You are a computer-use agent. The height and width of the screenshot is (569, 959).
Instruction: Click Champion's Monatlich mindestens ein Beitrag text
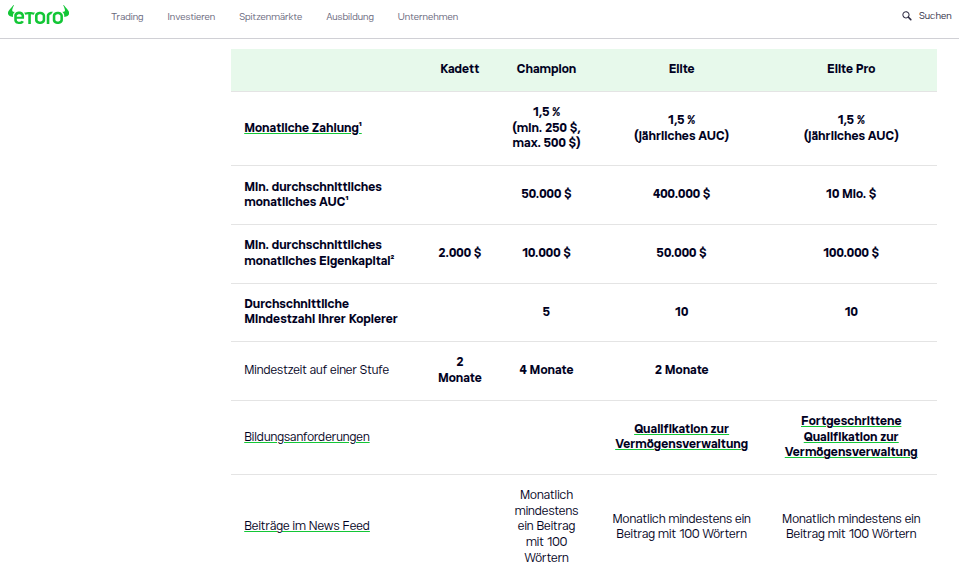click(x=546, y=526)
